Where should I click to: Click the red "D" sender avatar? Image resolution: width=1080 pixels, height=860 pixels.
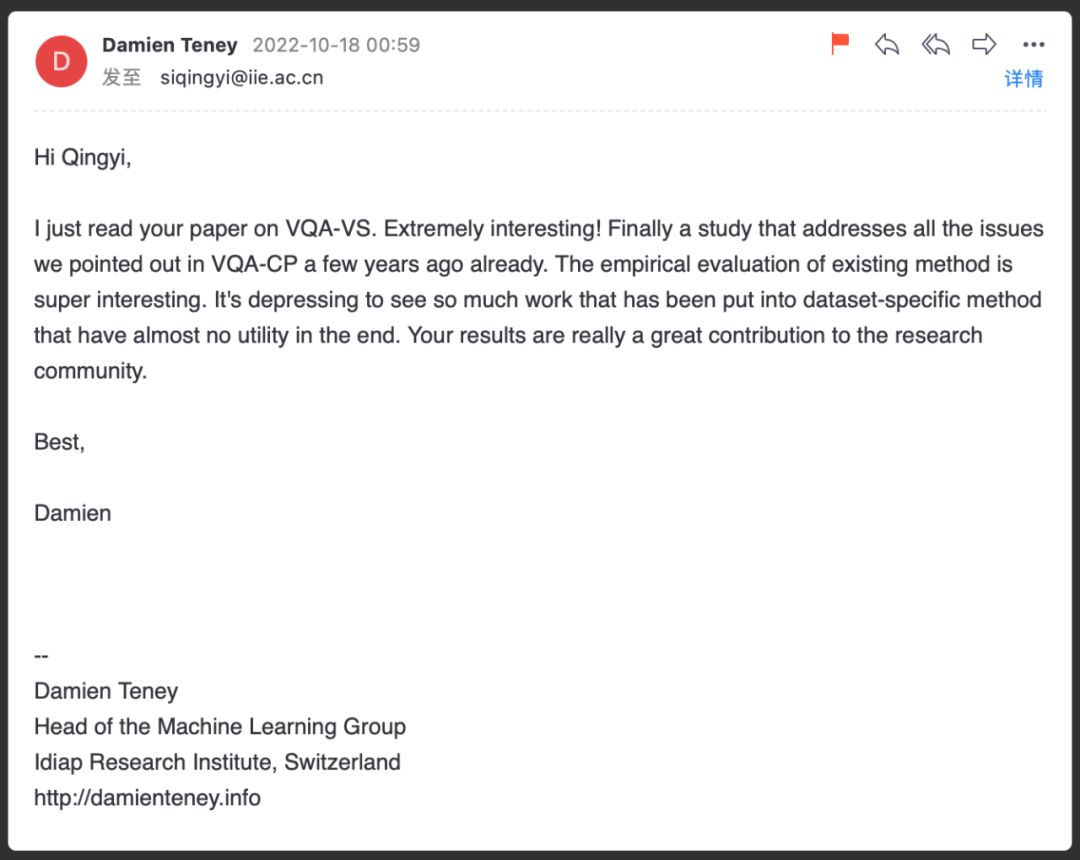[61, 61]
